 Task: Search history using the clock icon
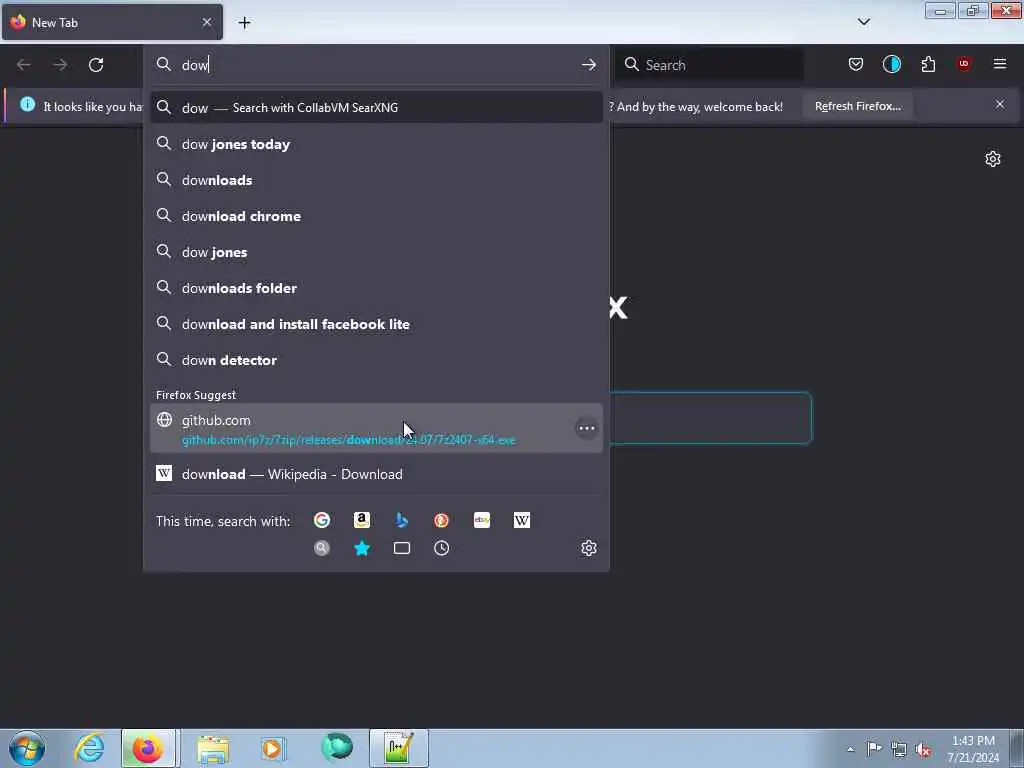point(441,548)
